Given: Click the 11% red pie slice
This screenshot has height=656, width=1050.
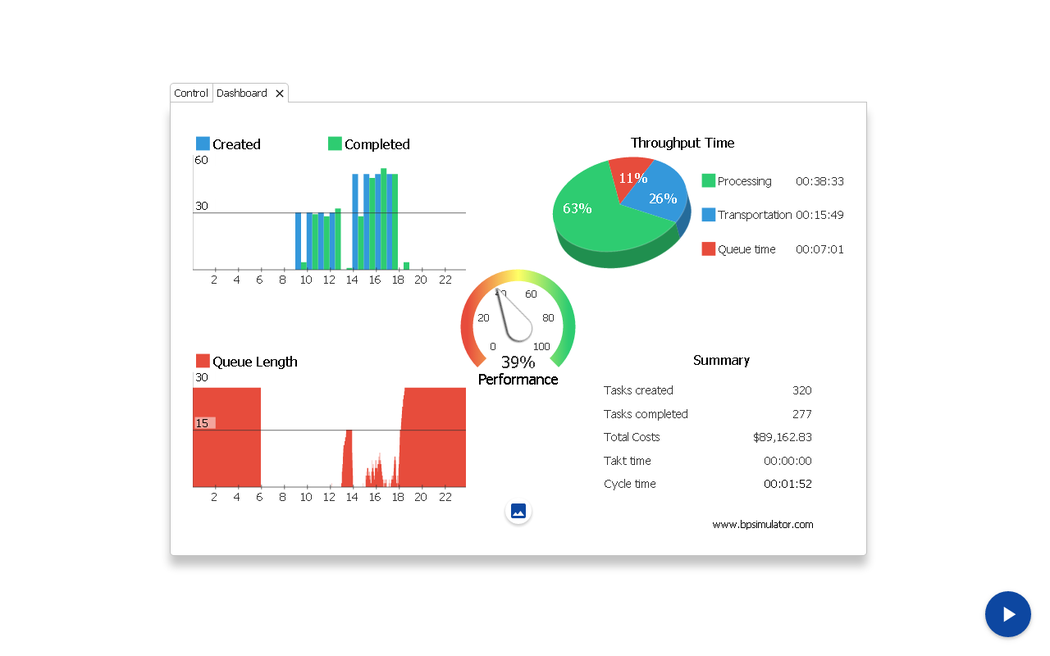Looking at the screenshot, I should point(631,175).
